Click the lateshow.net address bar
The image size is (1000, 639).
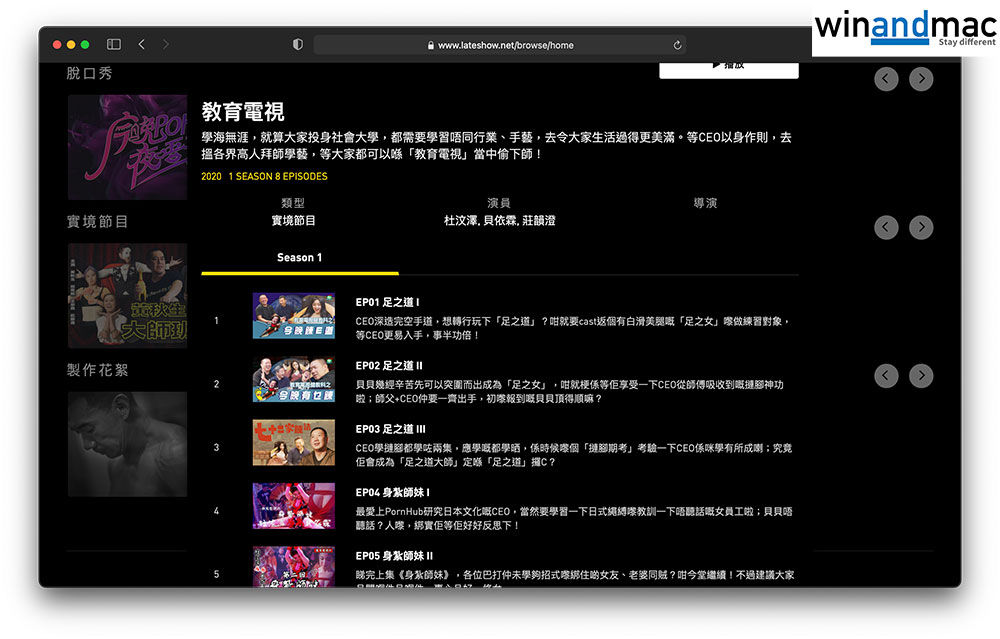(500, 45)
